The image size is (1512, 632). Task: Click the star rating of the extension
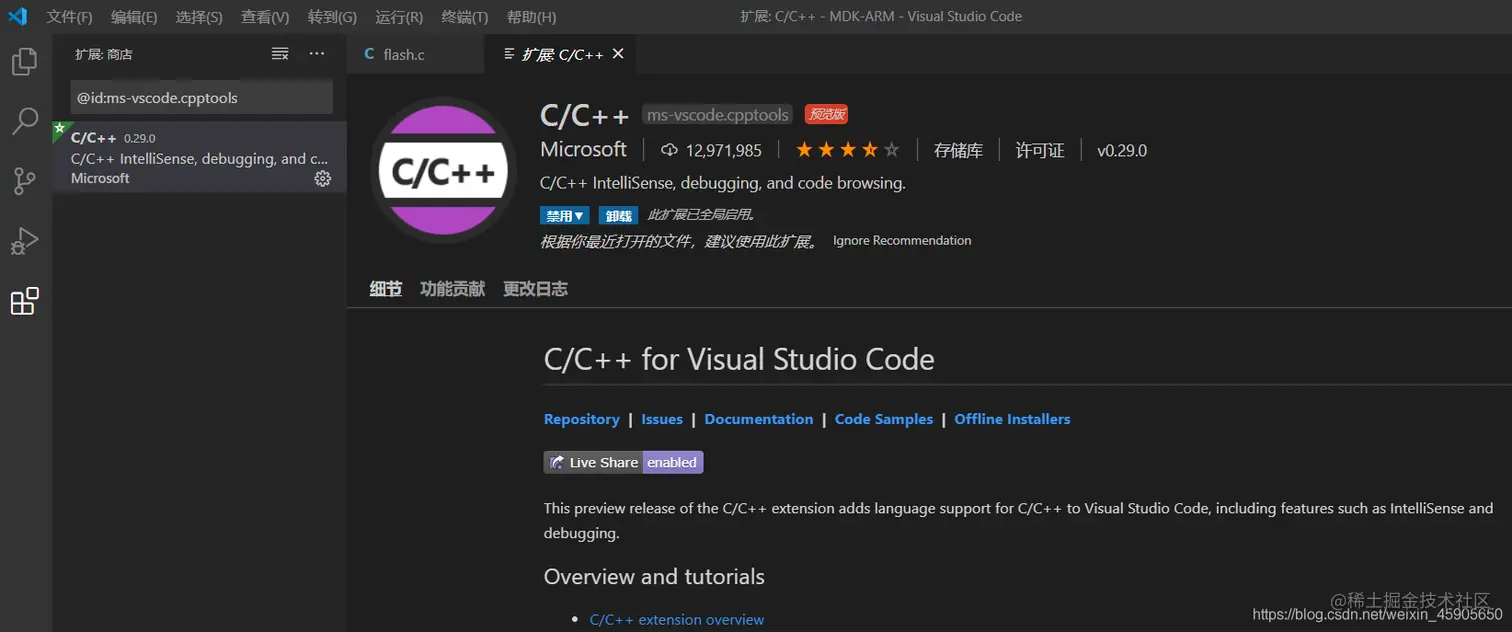point(848,151)
